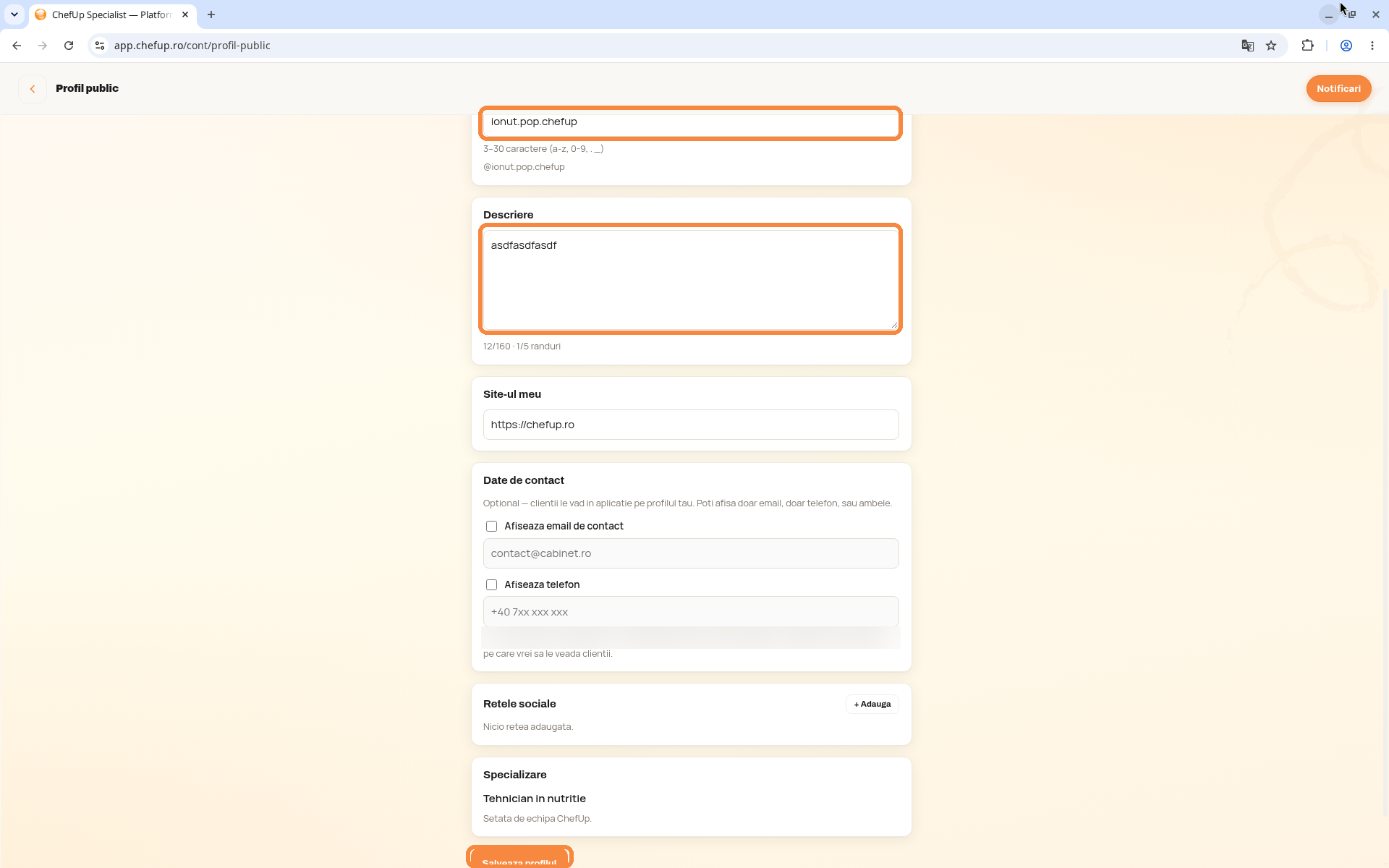Reload the page
Viewport: 1389px width, 868px height.
point(69,46)
